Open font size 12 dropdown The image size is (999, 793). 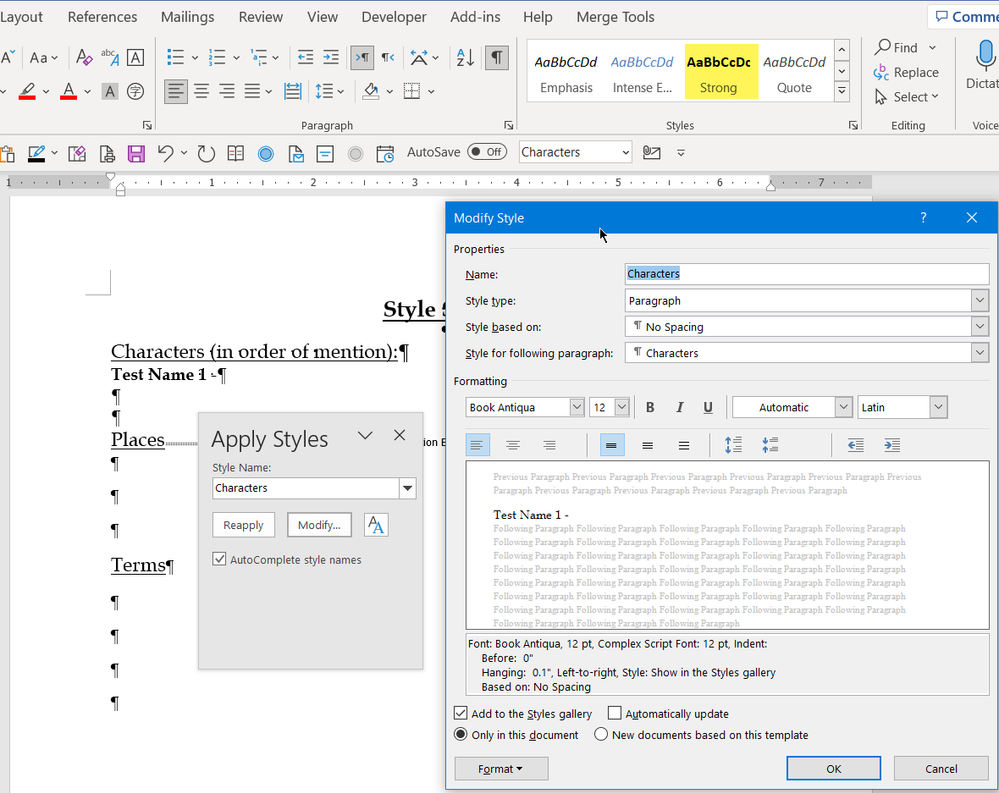pos(622,407)
